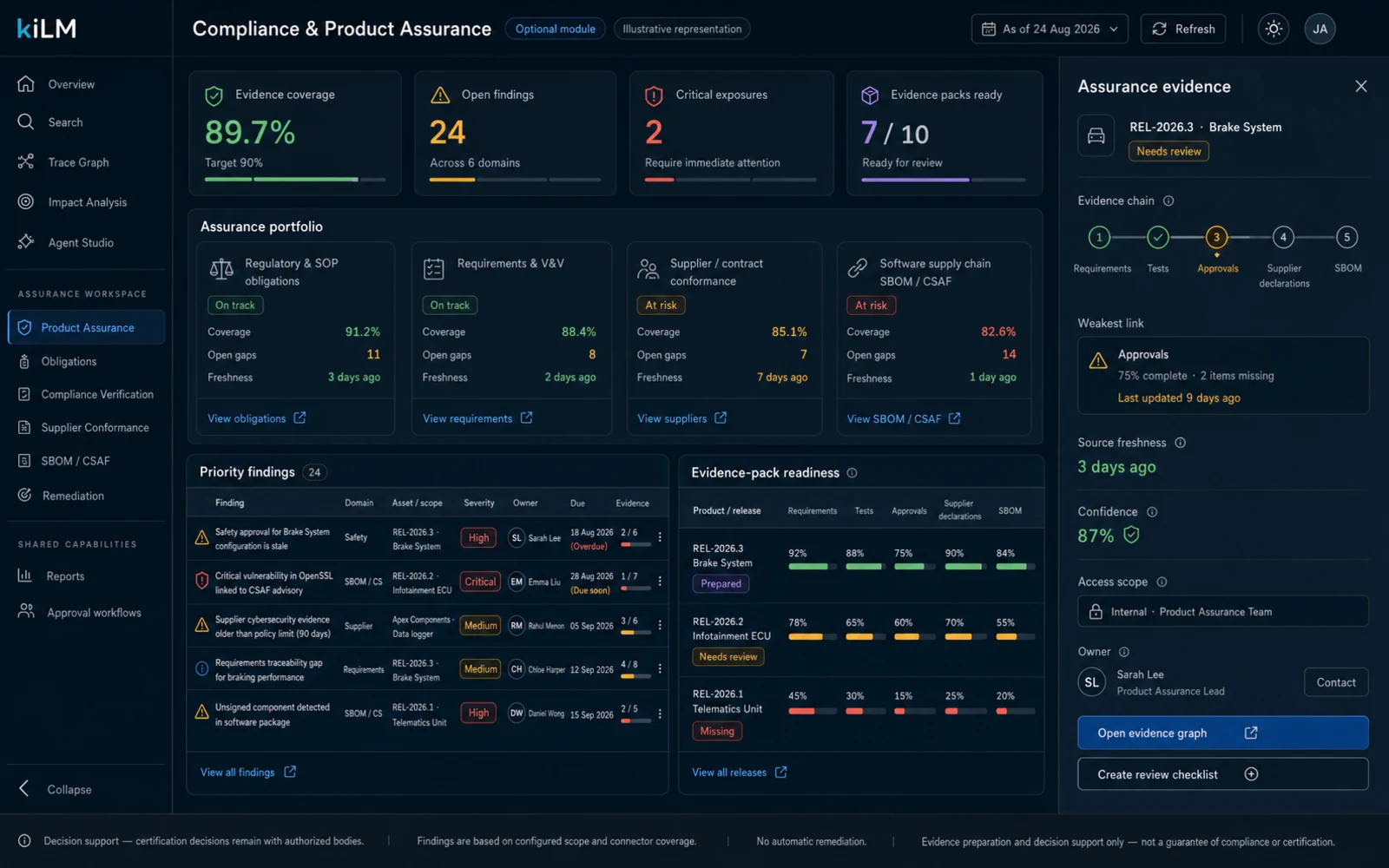Click the Internal Product Assurance Team scope field
Image resolution: width=1389 pixels, height=868 pixels.
pos(1223,611)
